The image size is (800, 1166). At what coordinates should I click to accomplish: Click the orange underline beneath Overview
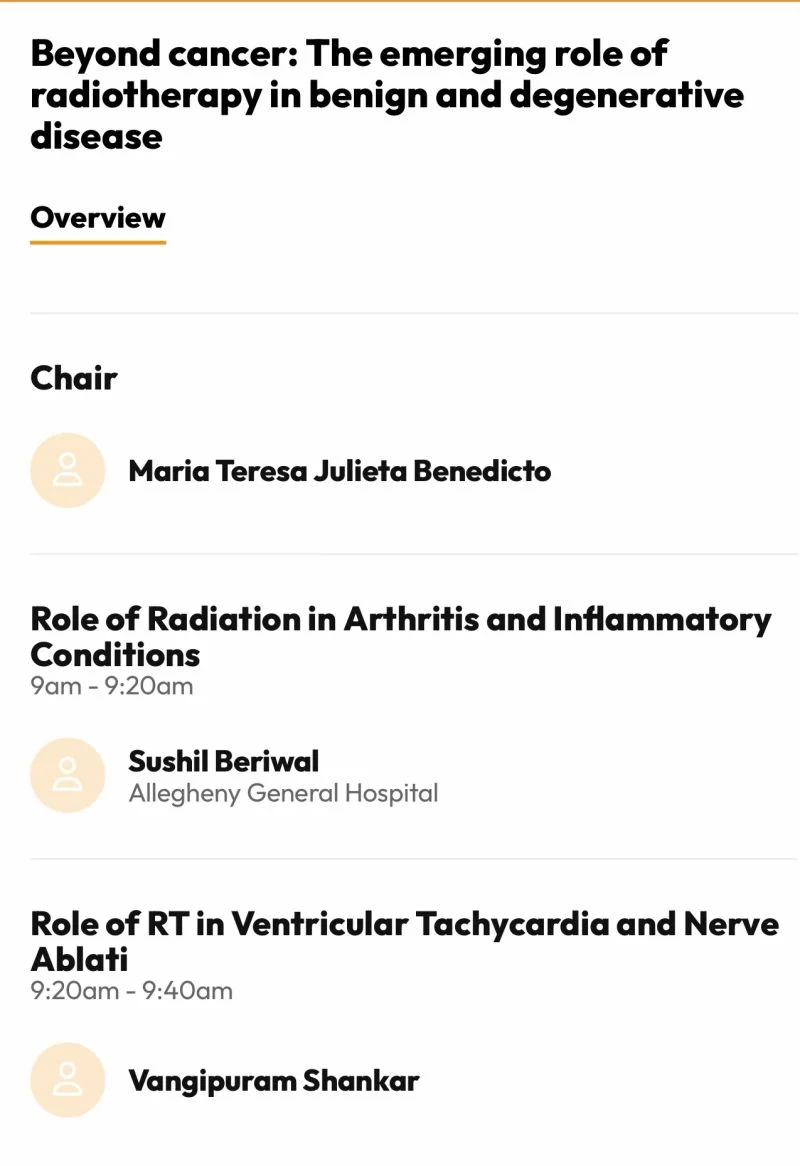pos(97,242)
